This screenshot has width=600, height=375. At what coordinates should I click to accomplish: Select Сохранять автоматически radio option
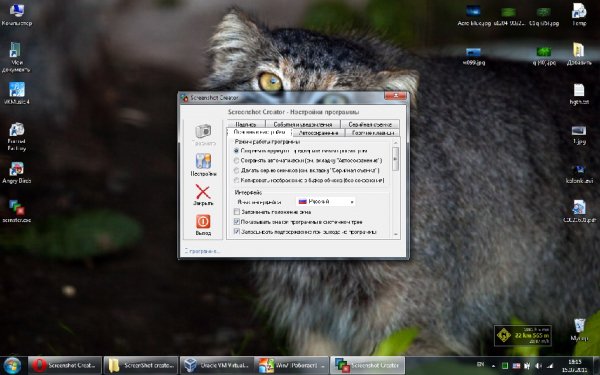pyautogui.click(x=236, y=161)
